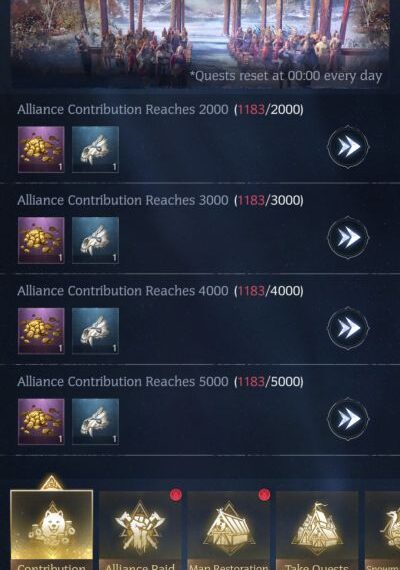Viewport: 400px width, 570px height.
Task: Tap the Alliance Contribution Reaches 2000 title
Action: (x=123, y=109)
